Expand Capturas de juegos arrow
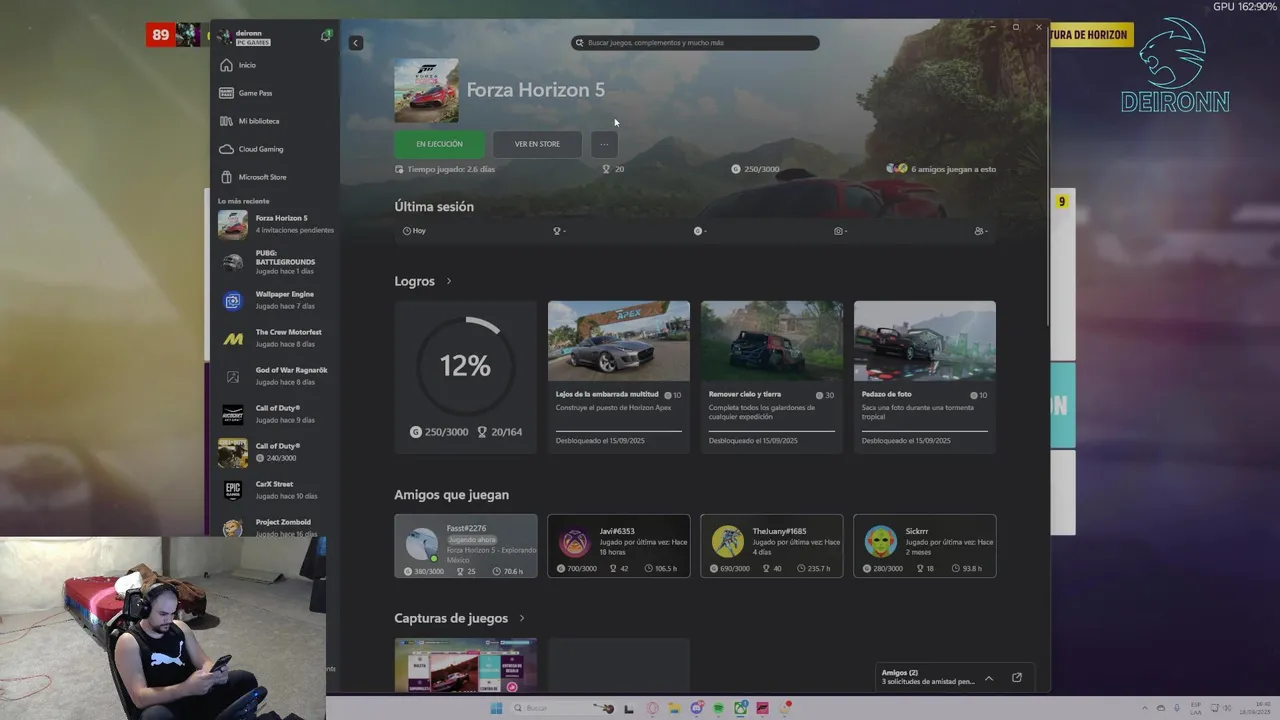The width and height of the screenshot is (1280, 720). [522, 618]
